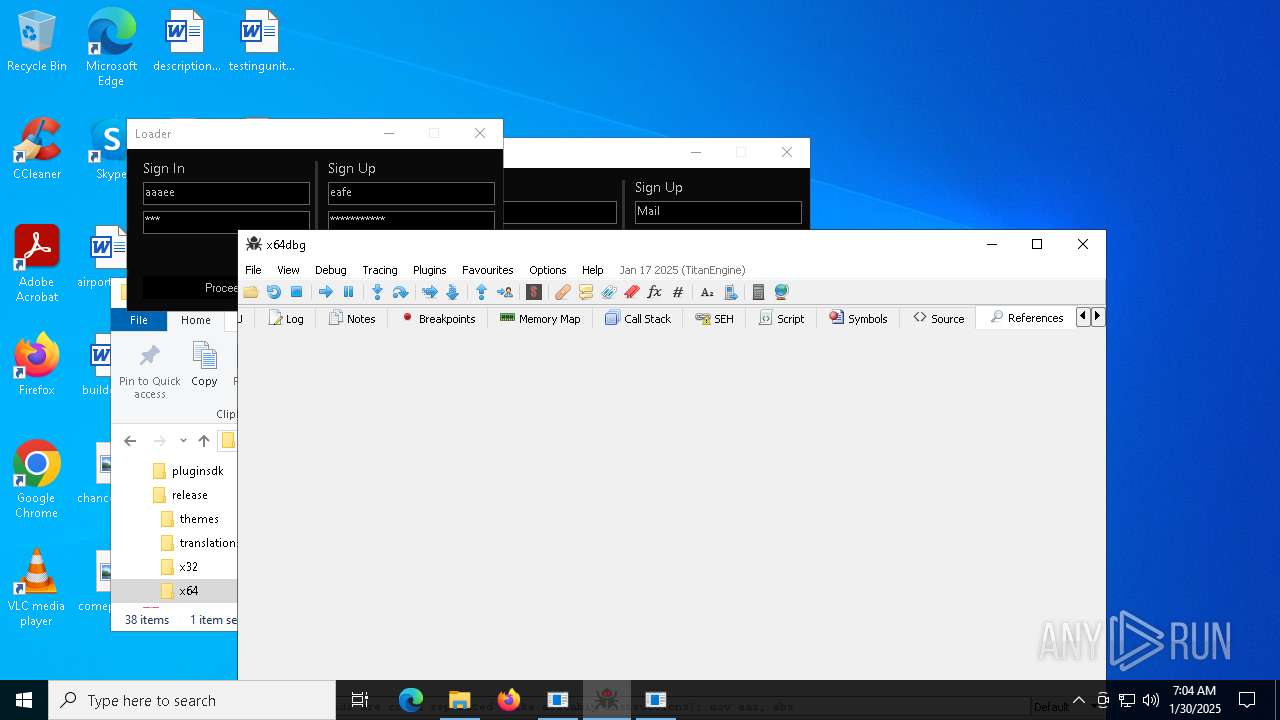Click the taskbar search box
The height and width of the screenshot is (720, 1280).
192,700
